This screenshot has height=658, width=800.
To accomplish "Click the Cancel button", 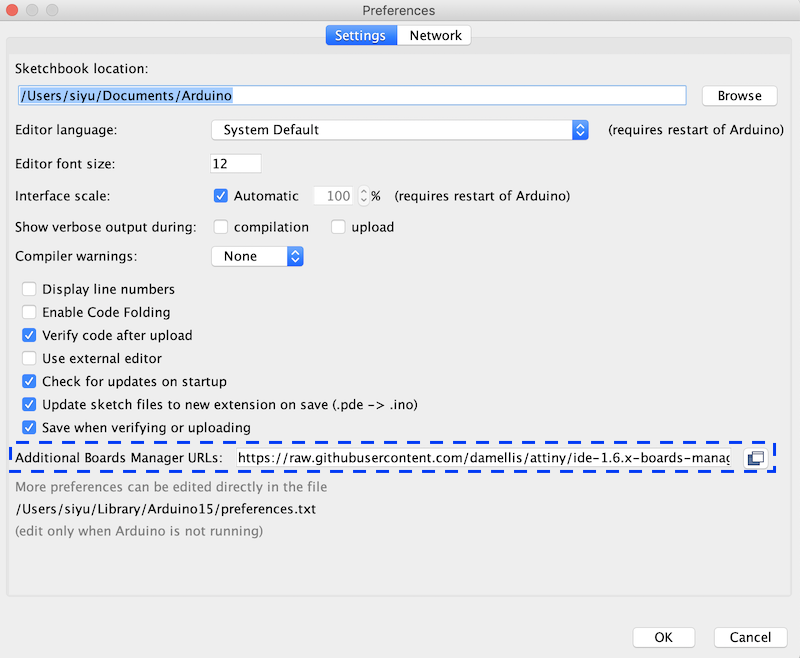I will point(750,638).
